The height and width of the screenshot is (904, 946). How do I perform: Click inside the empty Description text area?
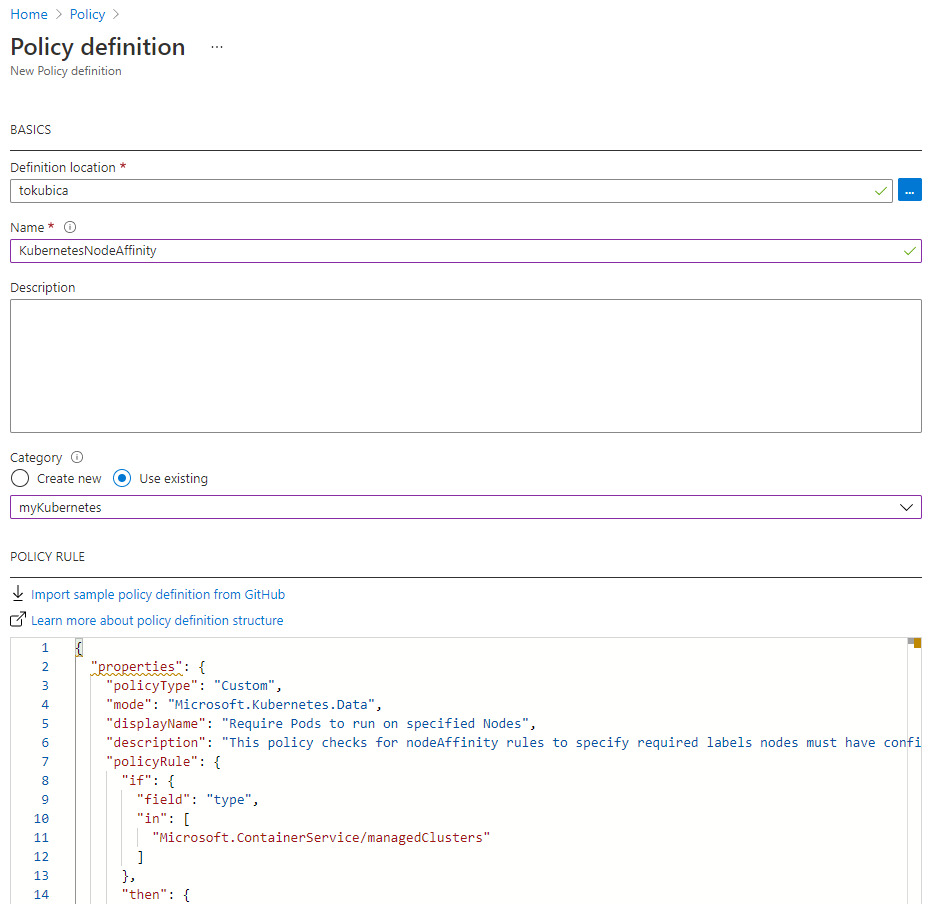pos(465,365)
